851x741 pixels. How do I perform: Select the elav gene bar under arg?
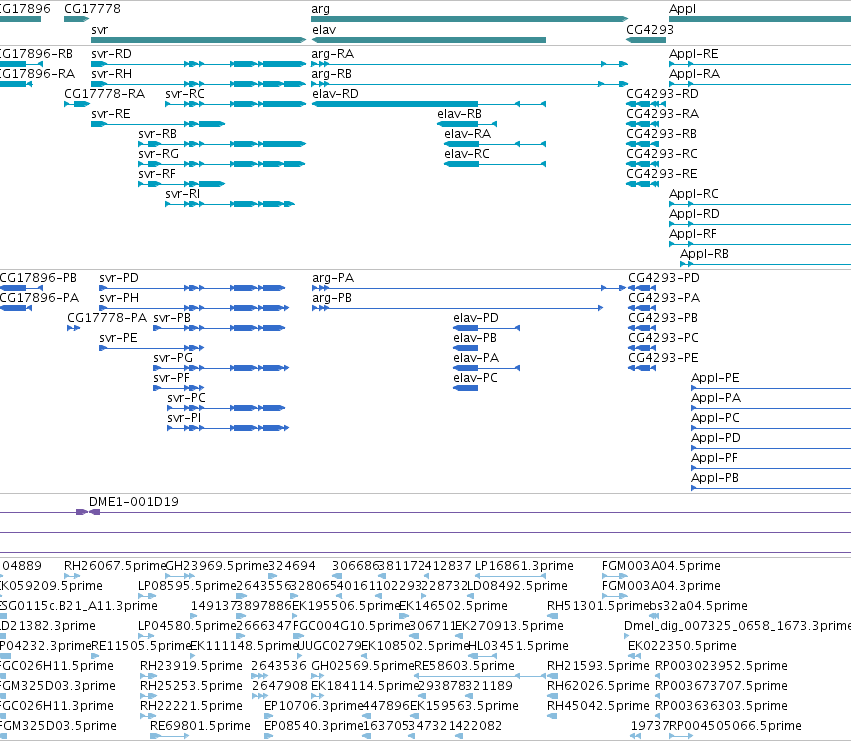pyautogui.click(x=429, y=40)
